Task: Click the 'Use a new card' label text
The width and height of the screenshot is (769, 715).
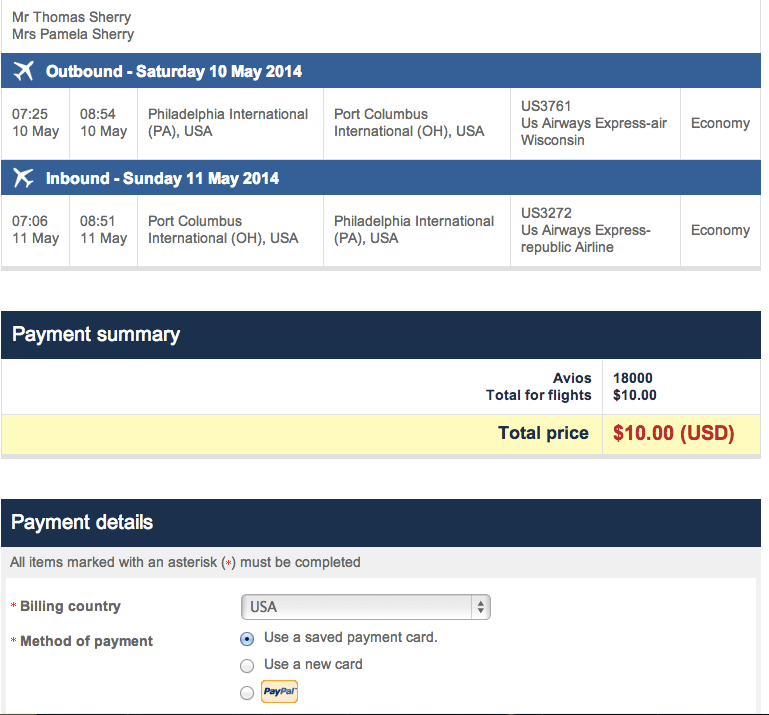Action: coord(313,664)
